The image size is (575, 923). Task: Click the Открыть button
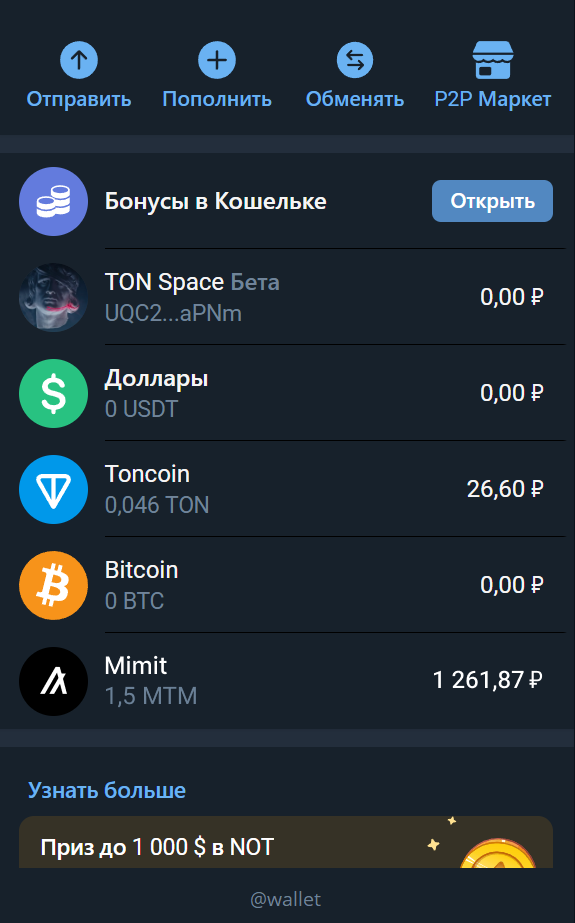(492, 201)
